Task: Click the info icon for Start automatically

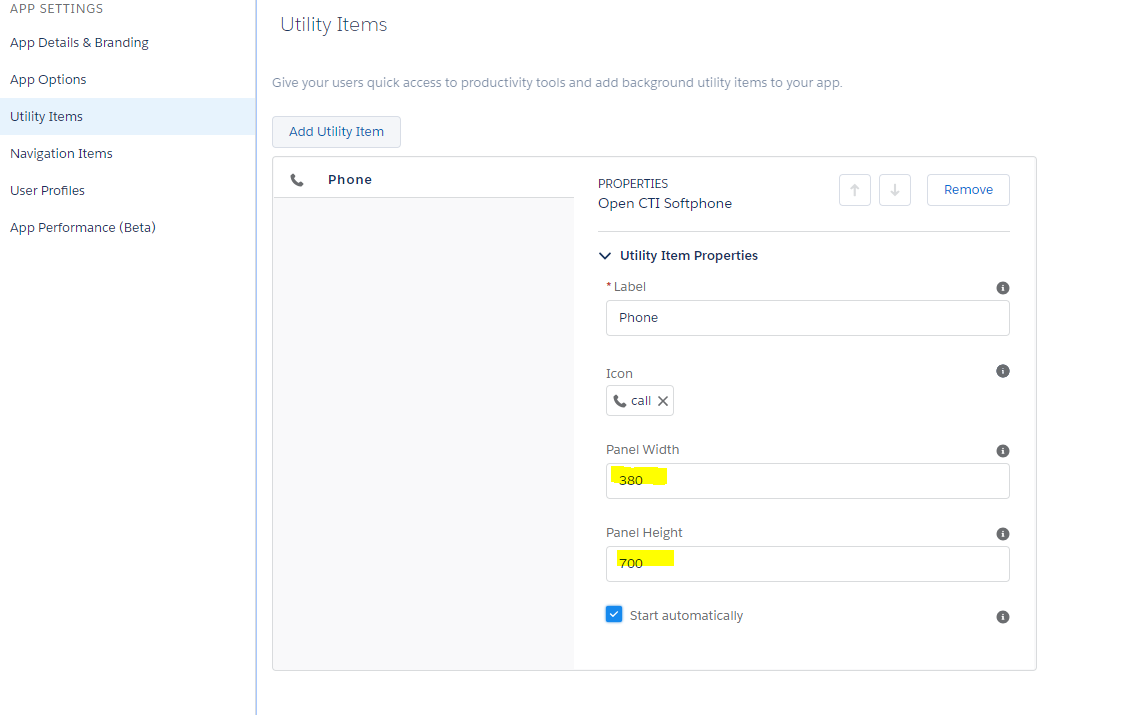Action: tap(1002, 617)
